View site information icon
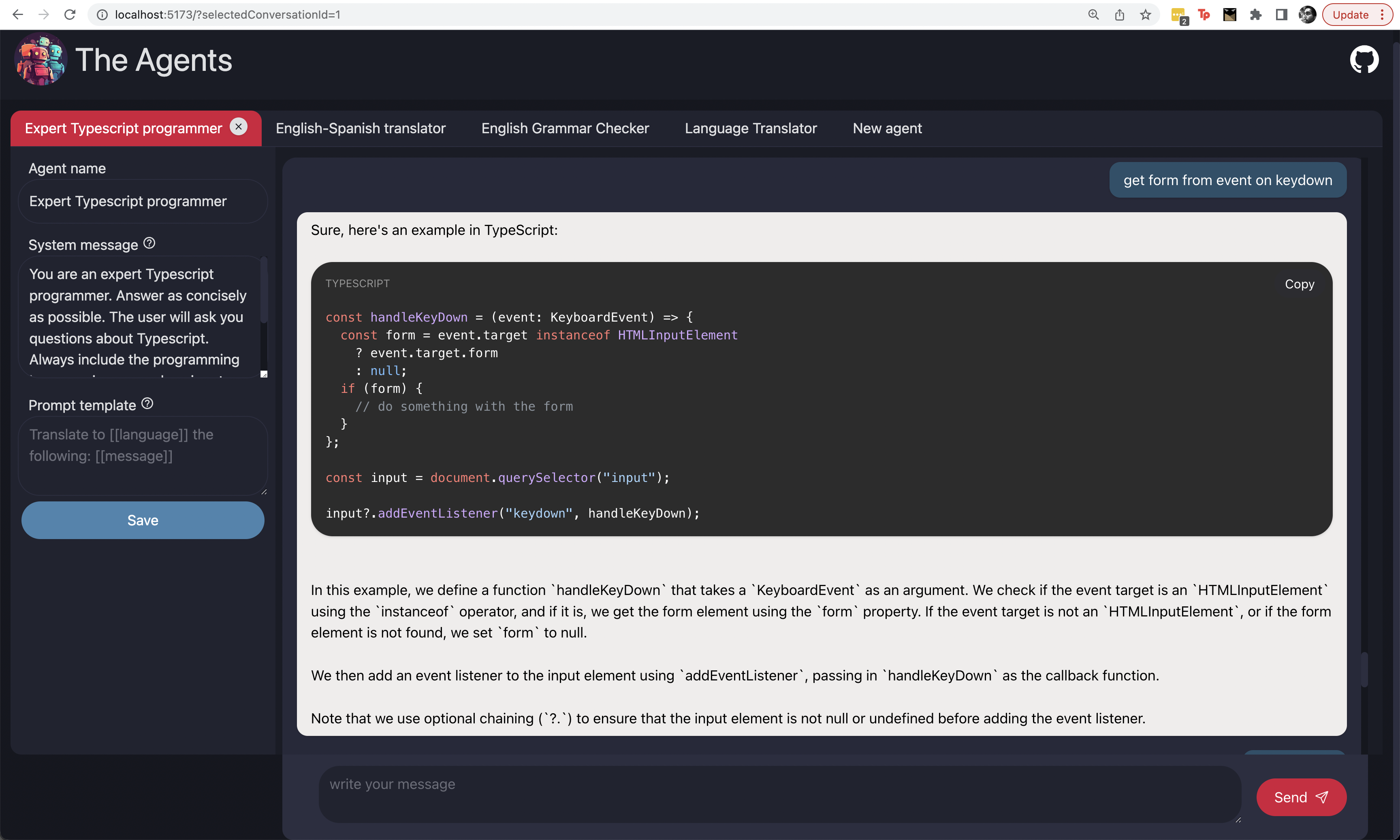Image resolution: width=1400 pixels, height=840 pixels. point(102,15)
